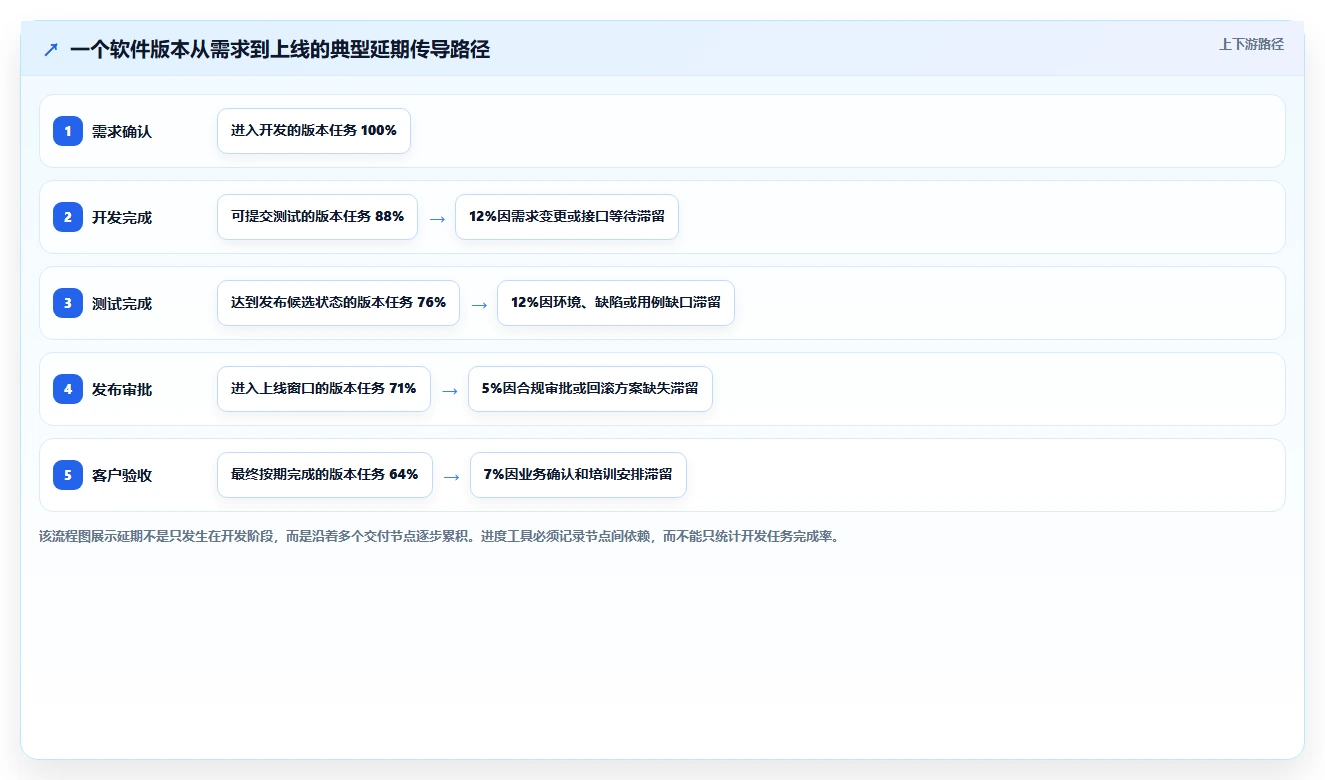This screenshot has height=780, width=1325.
Task: Click the 7%因业务确认和培训安排滞留 box
Action: tap(578, 475)
